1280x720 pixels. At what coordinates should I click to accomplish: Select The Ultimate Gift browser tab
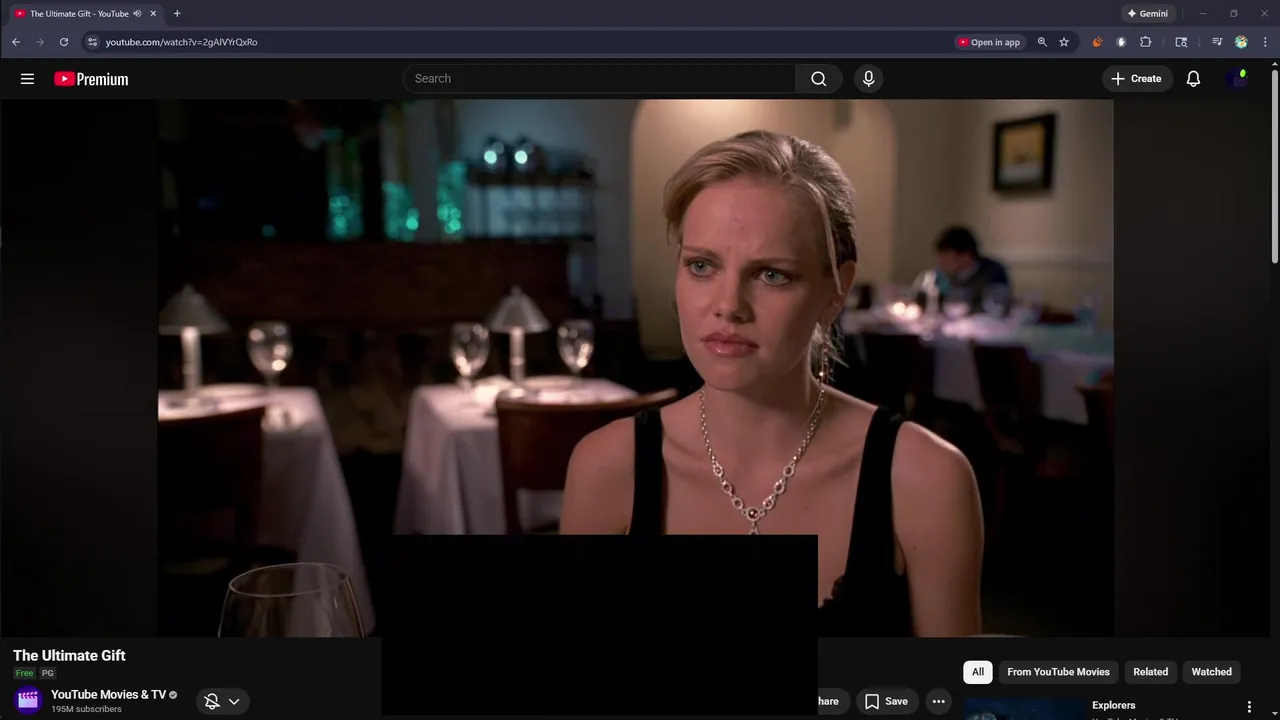point(85,14)
